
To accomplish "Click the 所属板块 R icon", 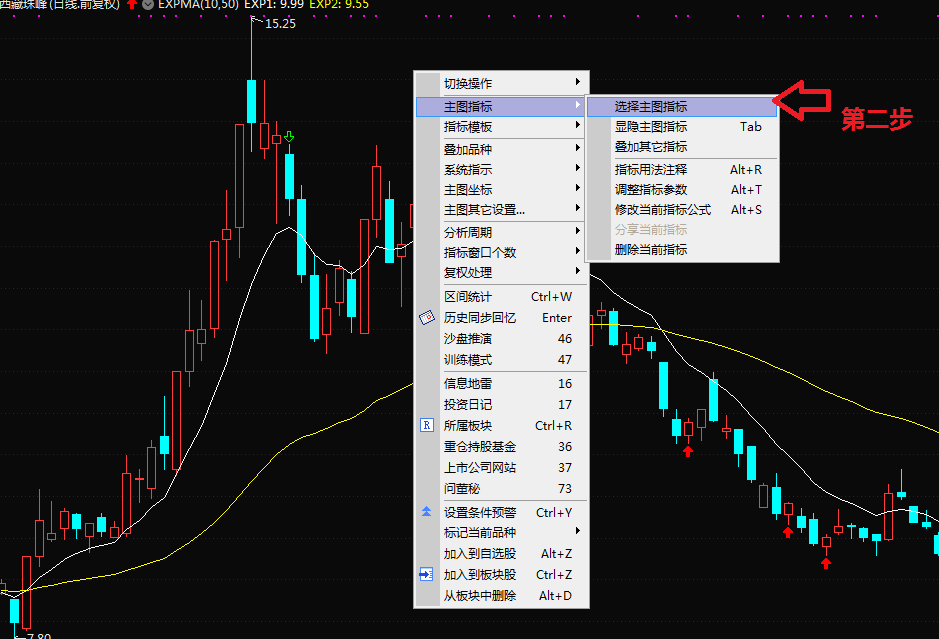I will click(x=426, y=425).
